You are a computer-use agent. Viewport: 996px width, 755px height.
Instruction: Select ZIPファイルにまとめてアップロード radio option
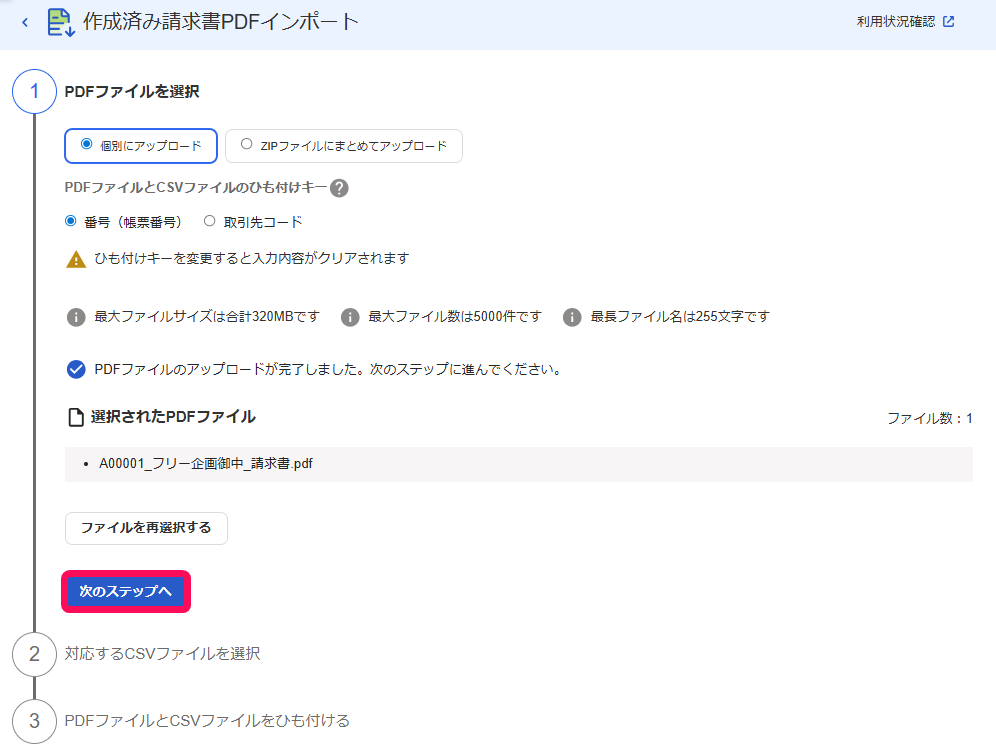pyautogui.click(x=344, y=145)
